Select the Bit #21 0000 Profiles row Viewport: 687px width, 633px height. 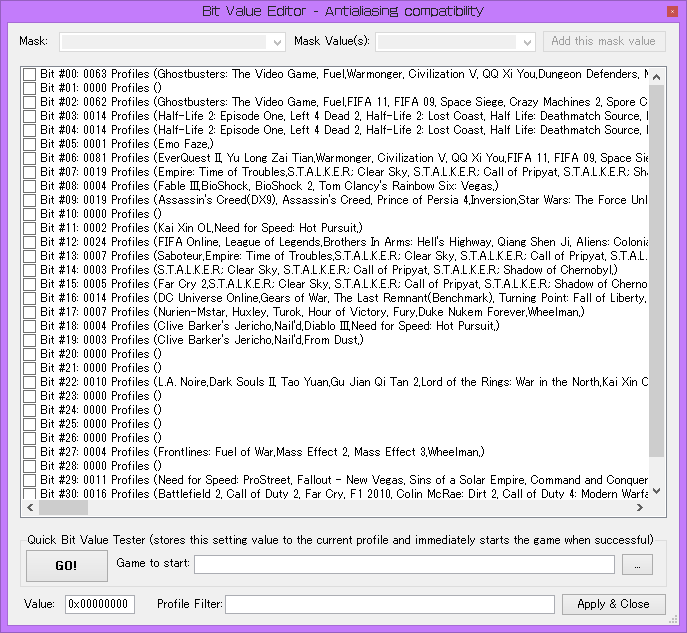click(101, 368)
